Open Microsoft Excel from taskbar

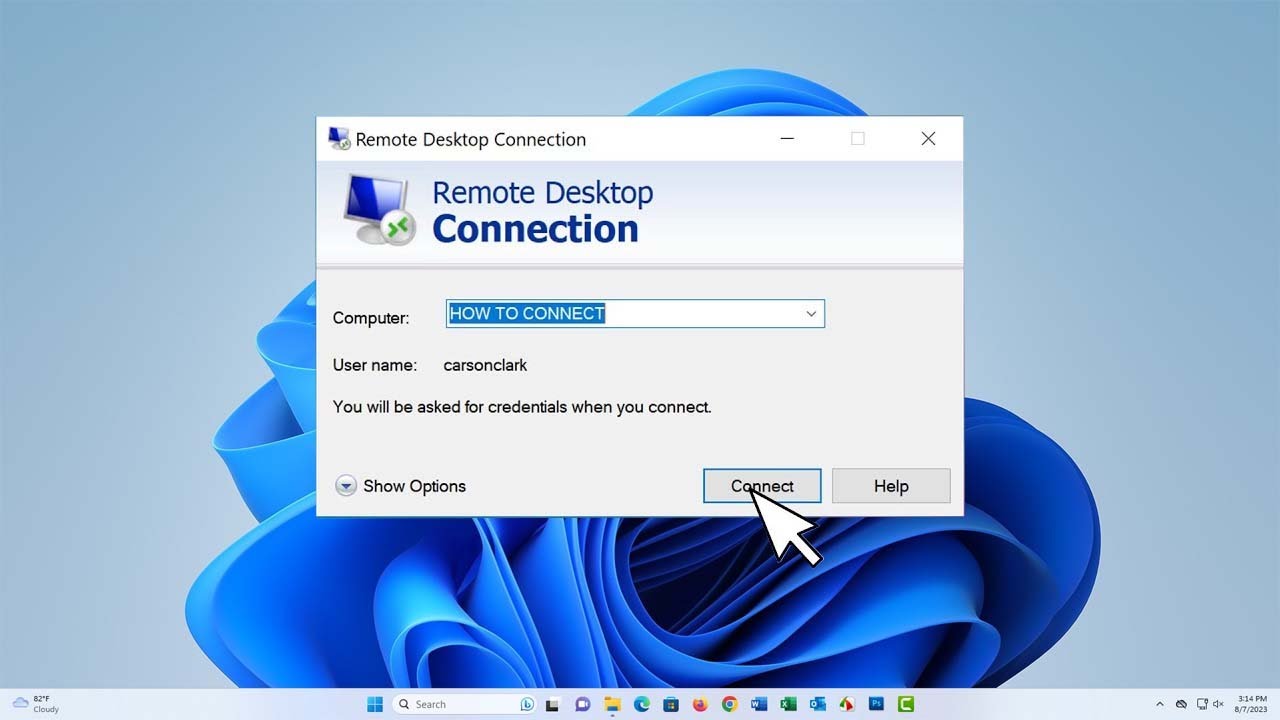tap(788, 704)
